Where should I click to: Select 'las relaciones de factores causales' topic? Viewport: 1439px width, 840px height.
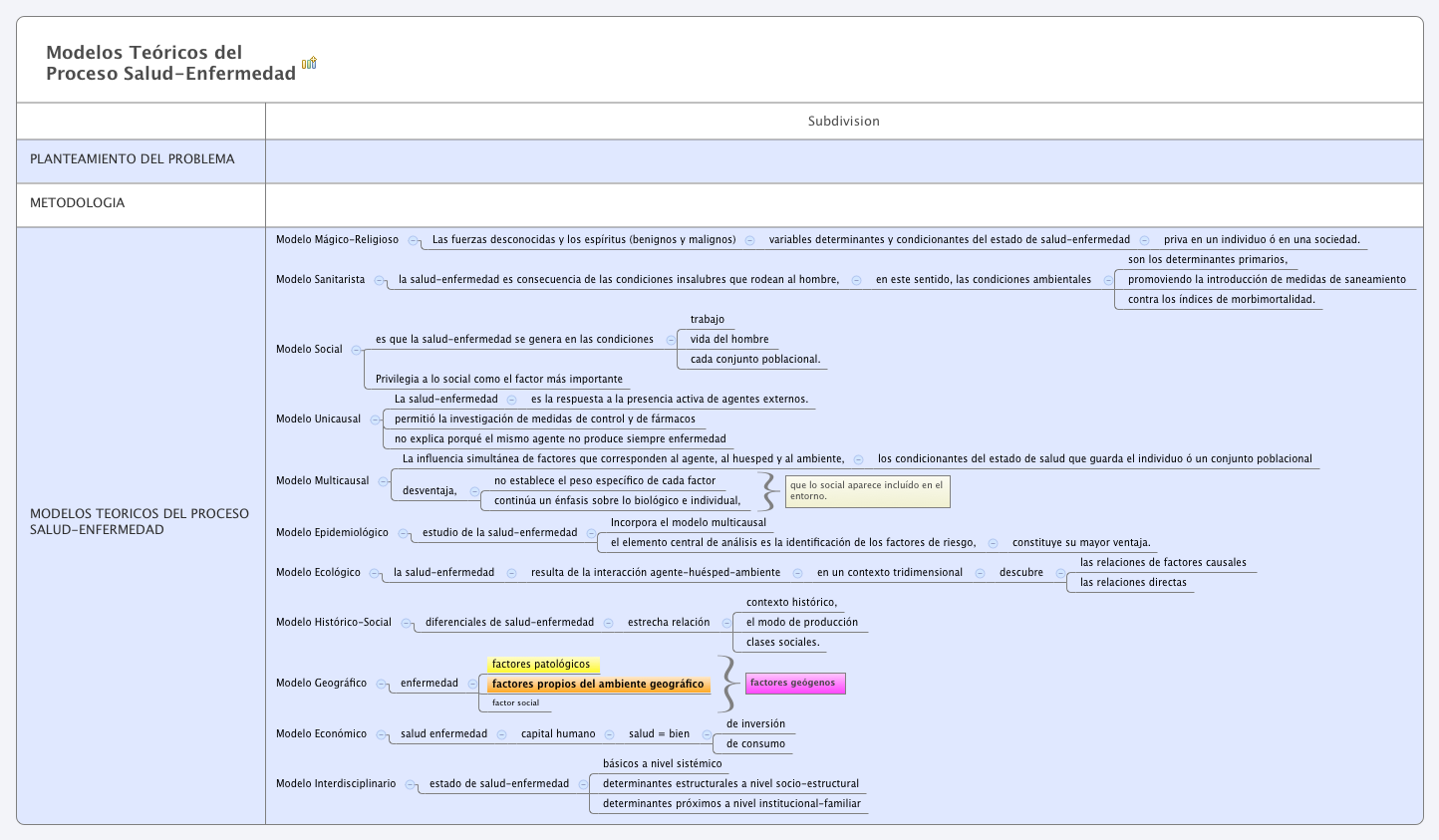click(1163, 563)
